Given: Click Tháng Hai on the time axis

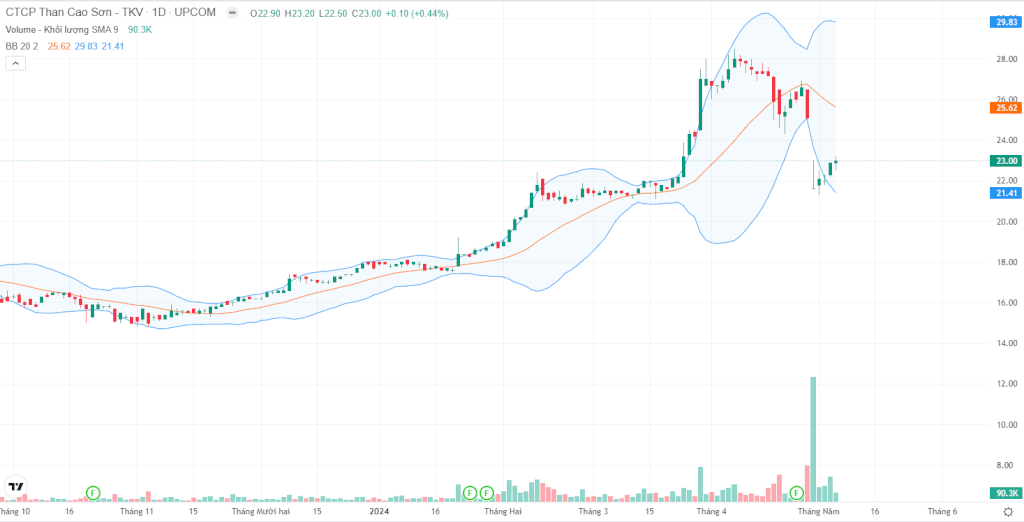Looking at the screenshot, I should click(x=503, y=512).
